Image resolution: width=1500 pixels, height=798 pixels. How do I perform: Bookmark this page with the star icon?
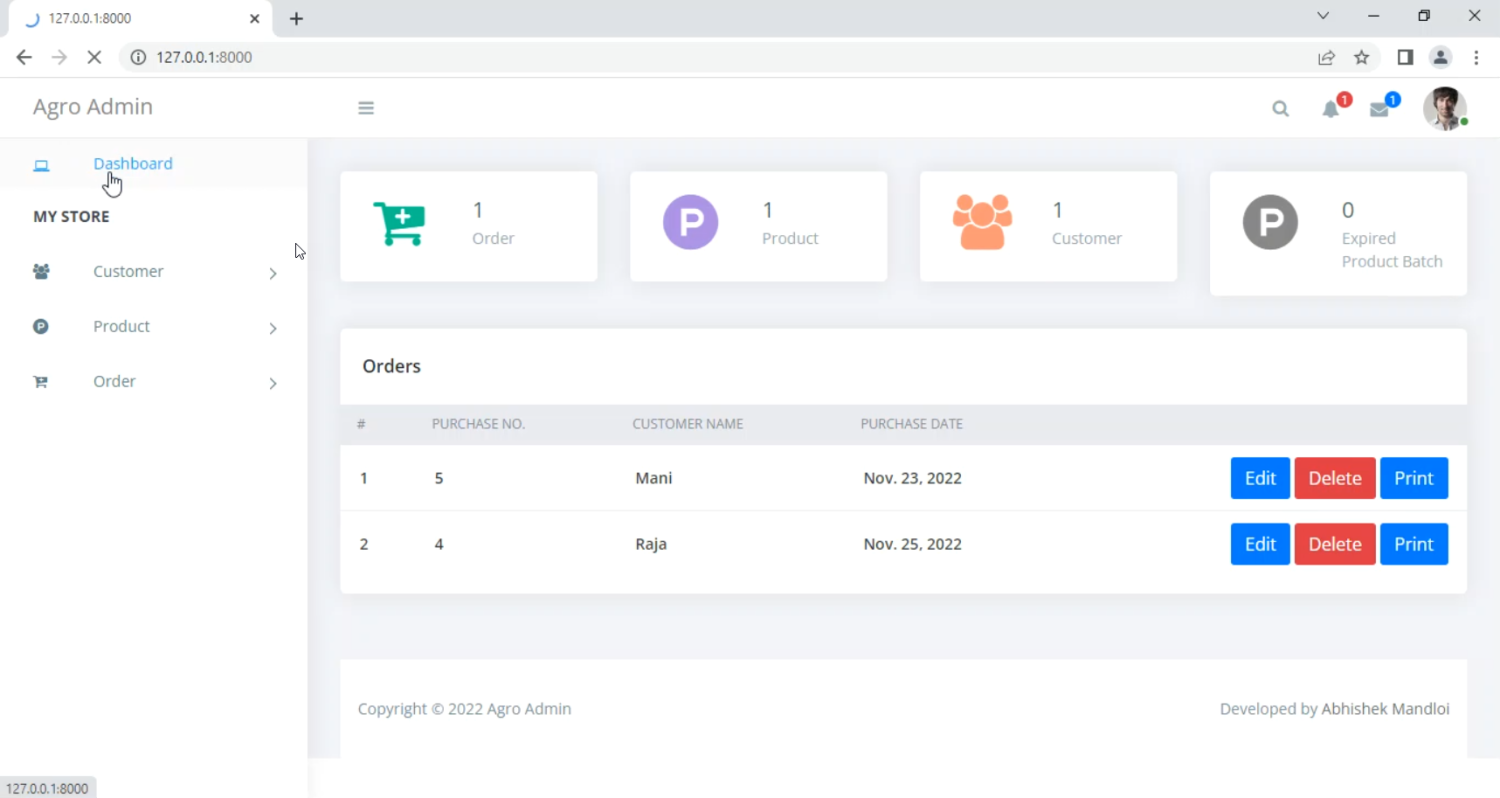click(1362, 58)
